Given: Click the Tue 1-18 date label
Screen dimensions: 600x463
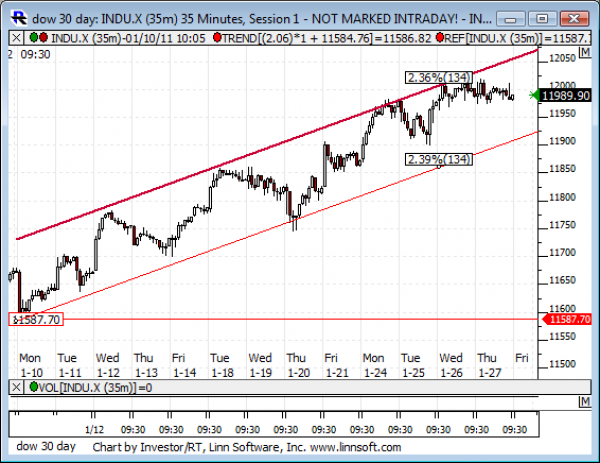Looking at the screenshot, I should [x=221, y=365].
